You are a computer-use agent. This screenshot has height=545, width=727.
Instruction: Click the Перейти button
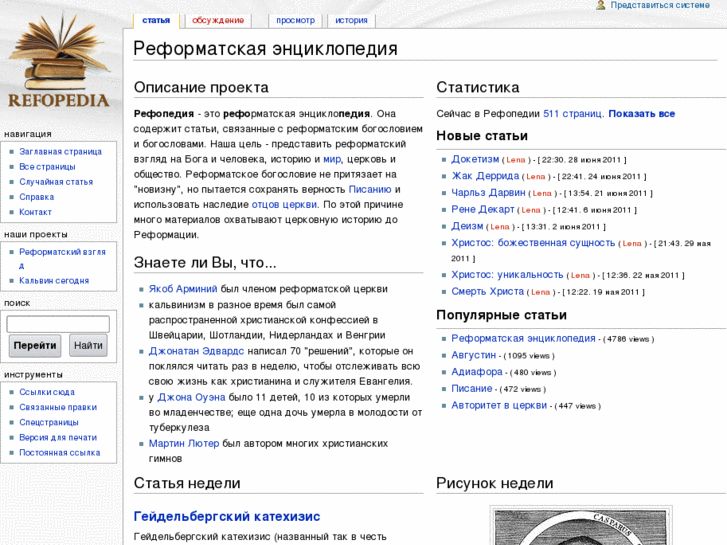tap(35, 346)
